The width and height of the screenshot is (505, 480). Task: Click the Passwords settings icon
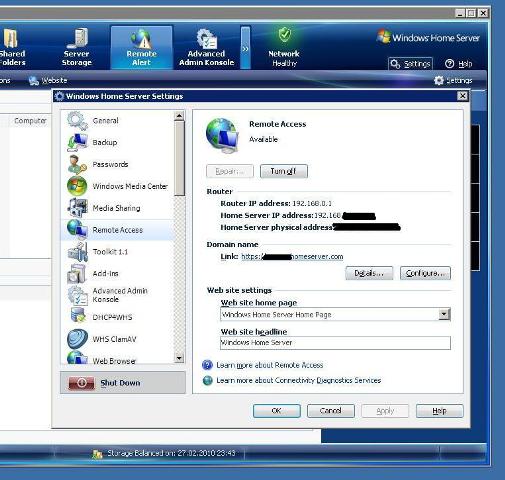click(x=77, y=164)
